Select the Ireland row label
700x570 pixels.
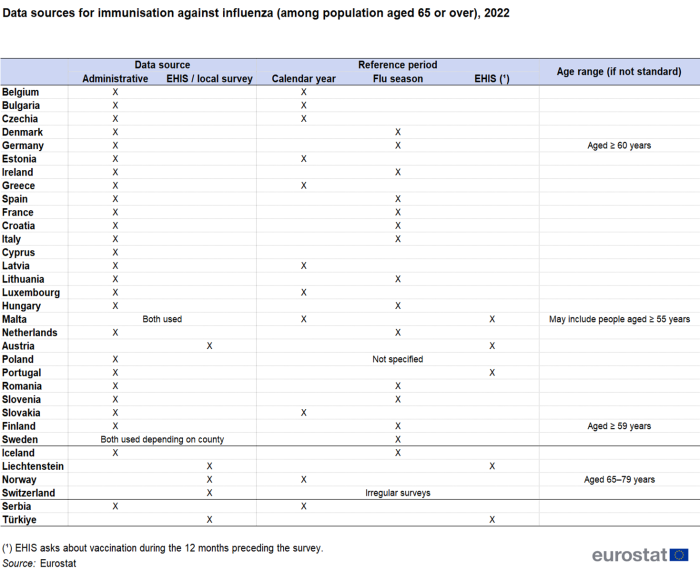[17, 172]
